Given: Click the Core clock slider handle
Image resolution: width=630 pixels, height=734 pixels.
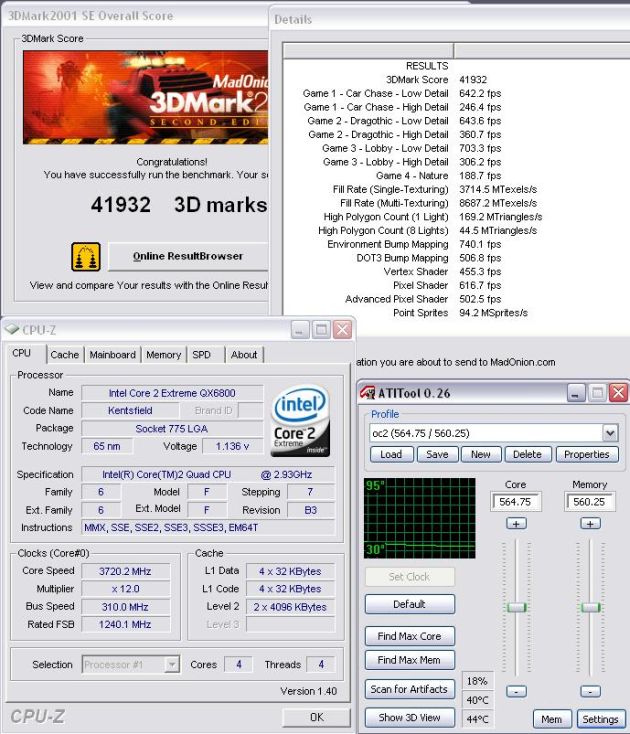Looking at the screenshot, I should point(516,607).
